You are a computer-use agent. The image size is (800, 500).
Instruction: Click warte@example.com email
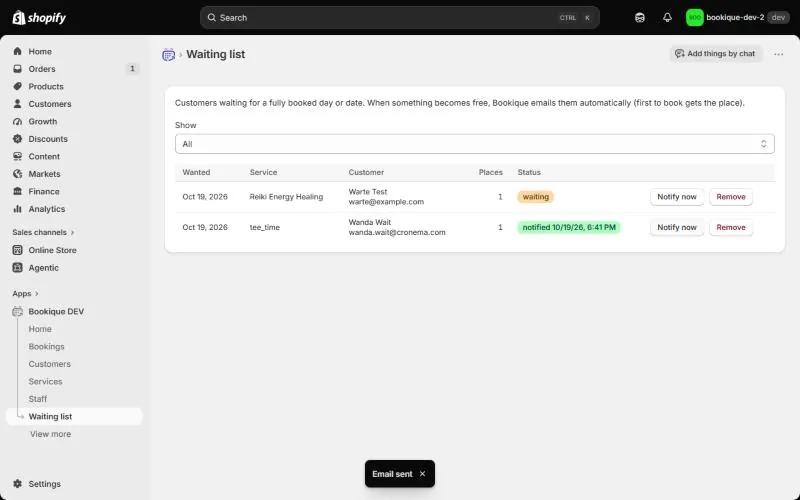click(386, 202)
